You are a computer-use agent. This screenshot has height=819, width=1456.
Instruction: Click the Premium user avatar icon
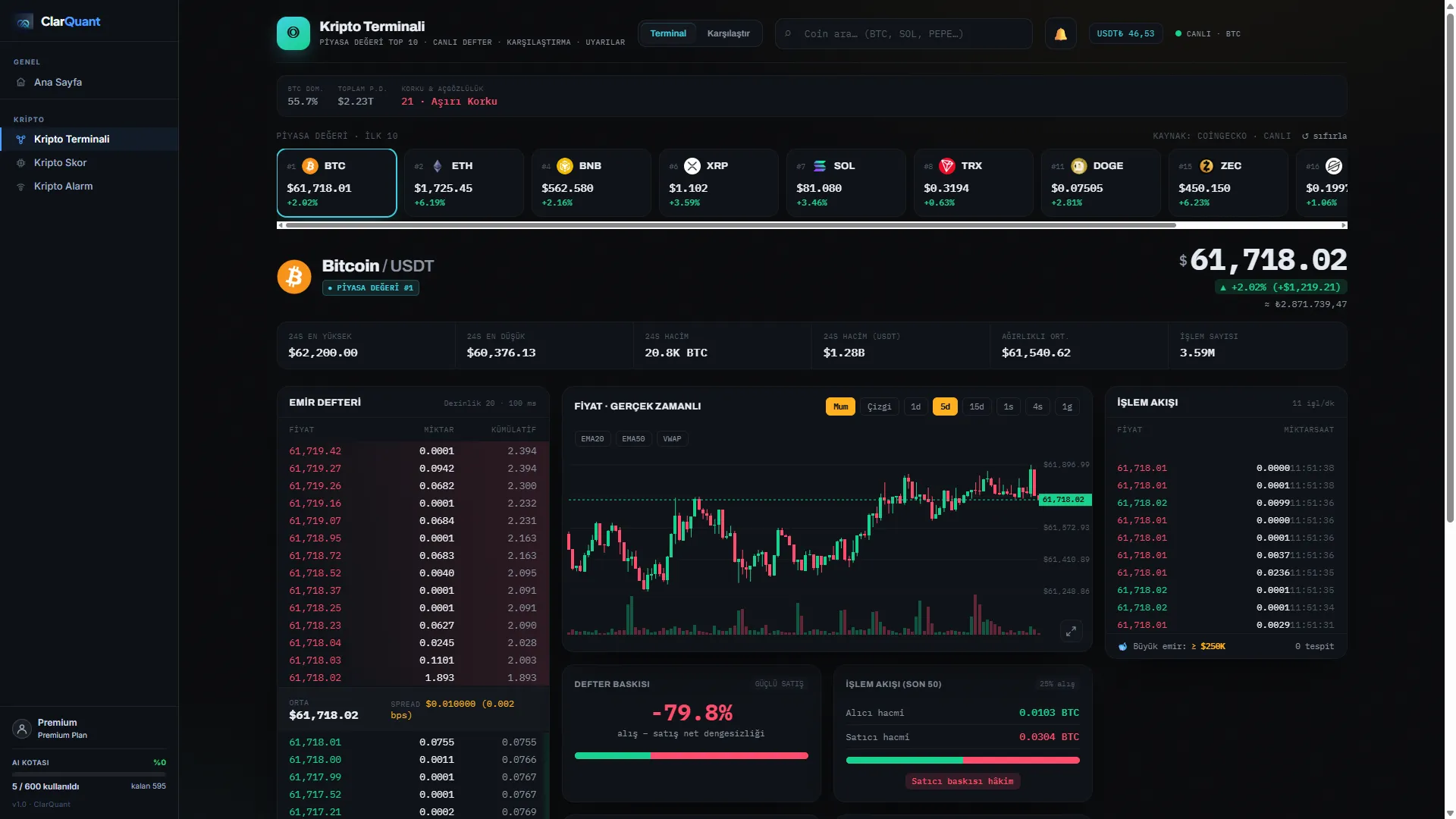tap(22, 729)
